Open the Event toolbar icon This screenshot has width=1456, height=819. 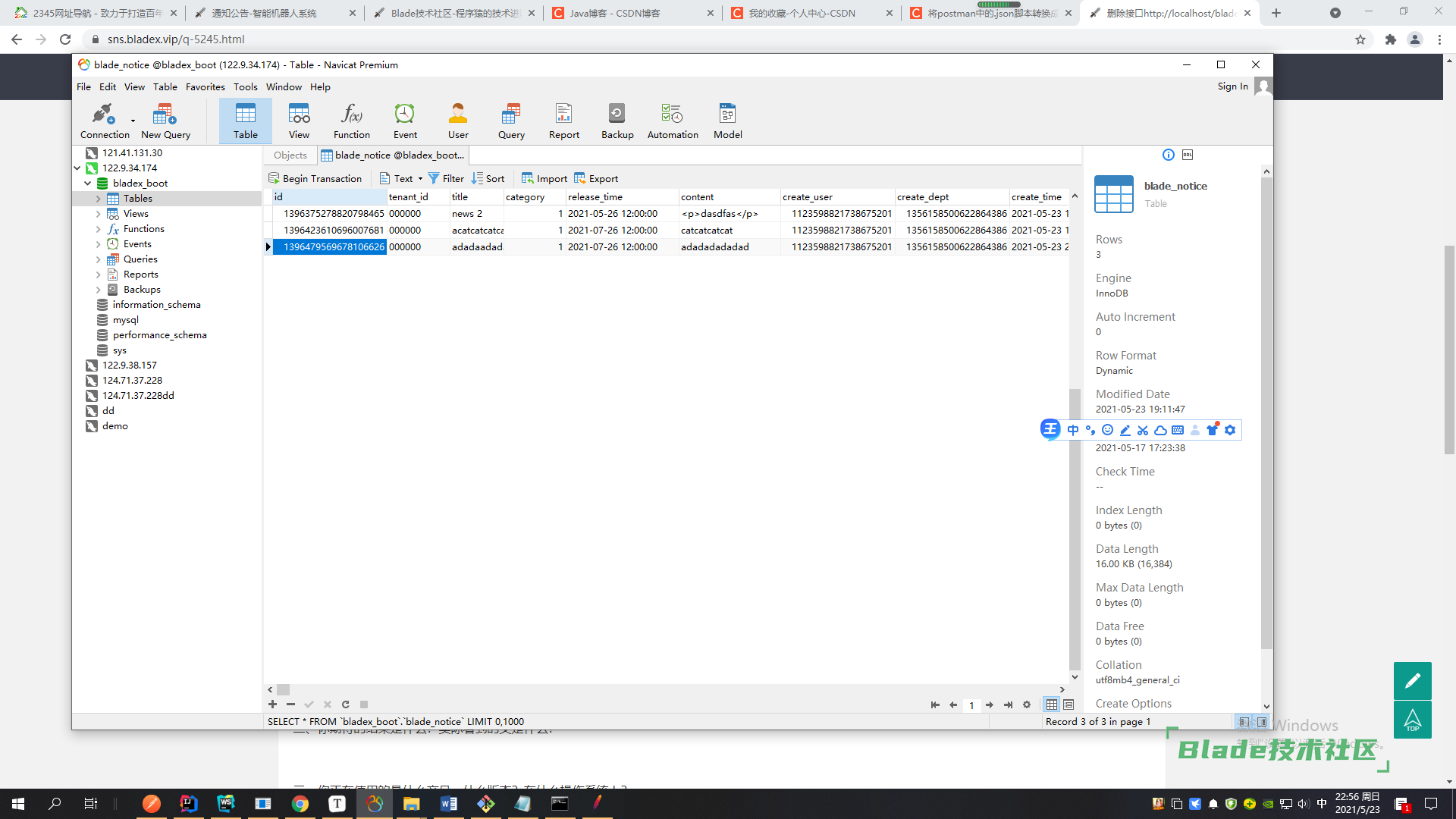tap(405, 121)
